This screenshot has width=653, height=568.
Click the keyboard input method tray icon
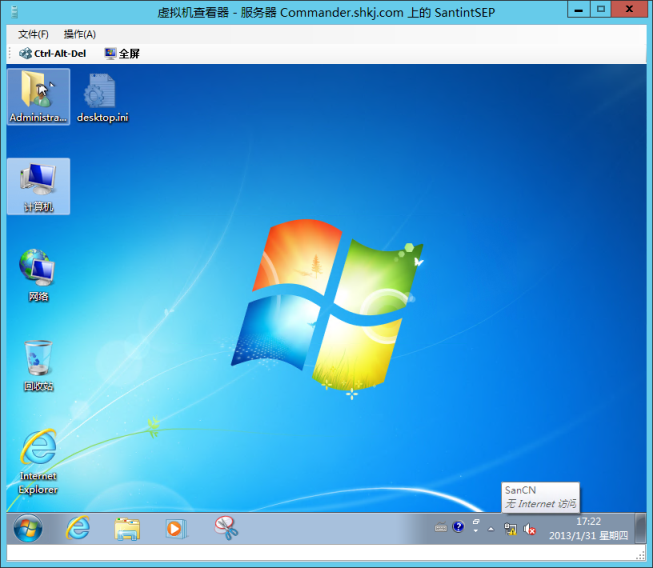point(441,528)
